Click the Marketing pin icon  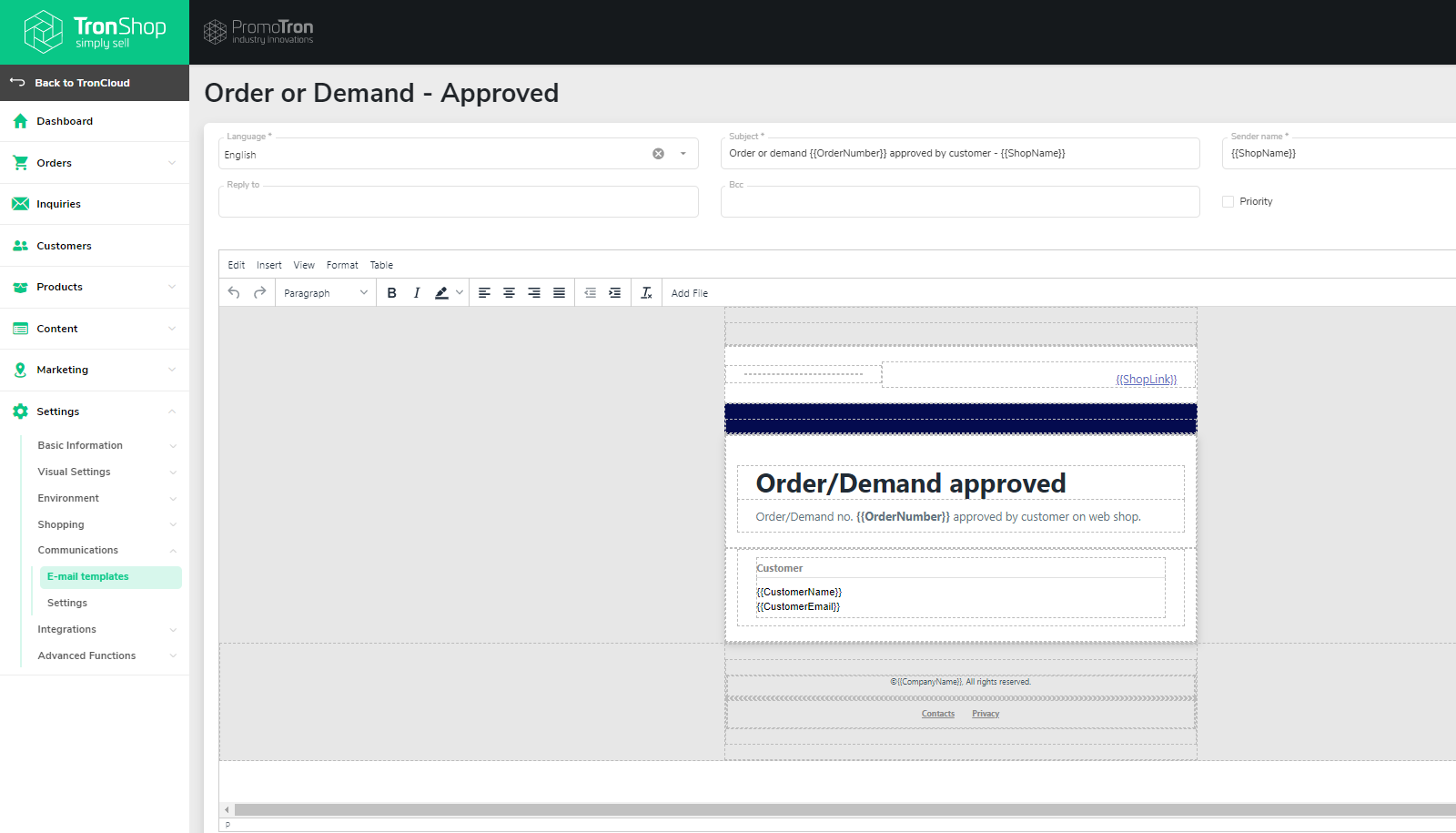20,370
